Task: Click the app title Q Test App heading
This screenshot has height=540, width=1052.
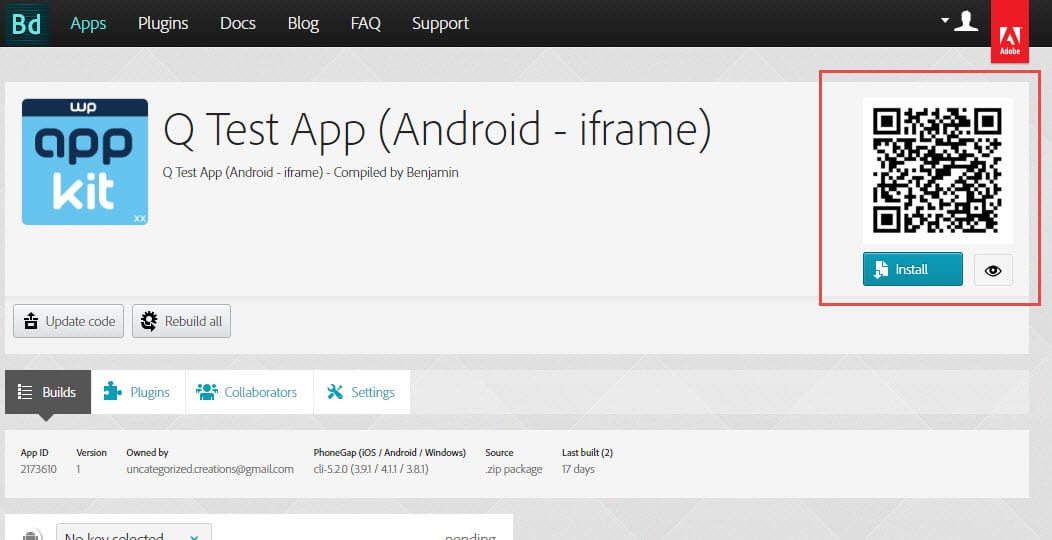Action: (437, 130)
